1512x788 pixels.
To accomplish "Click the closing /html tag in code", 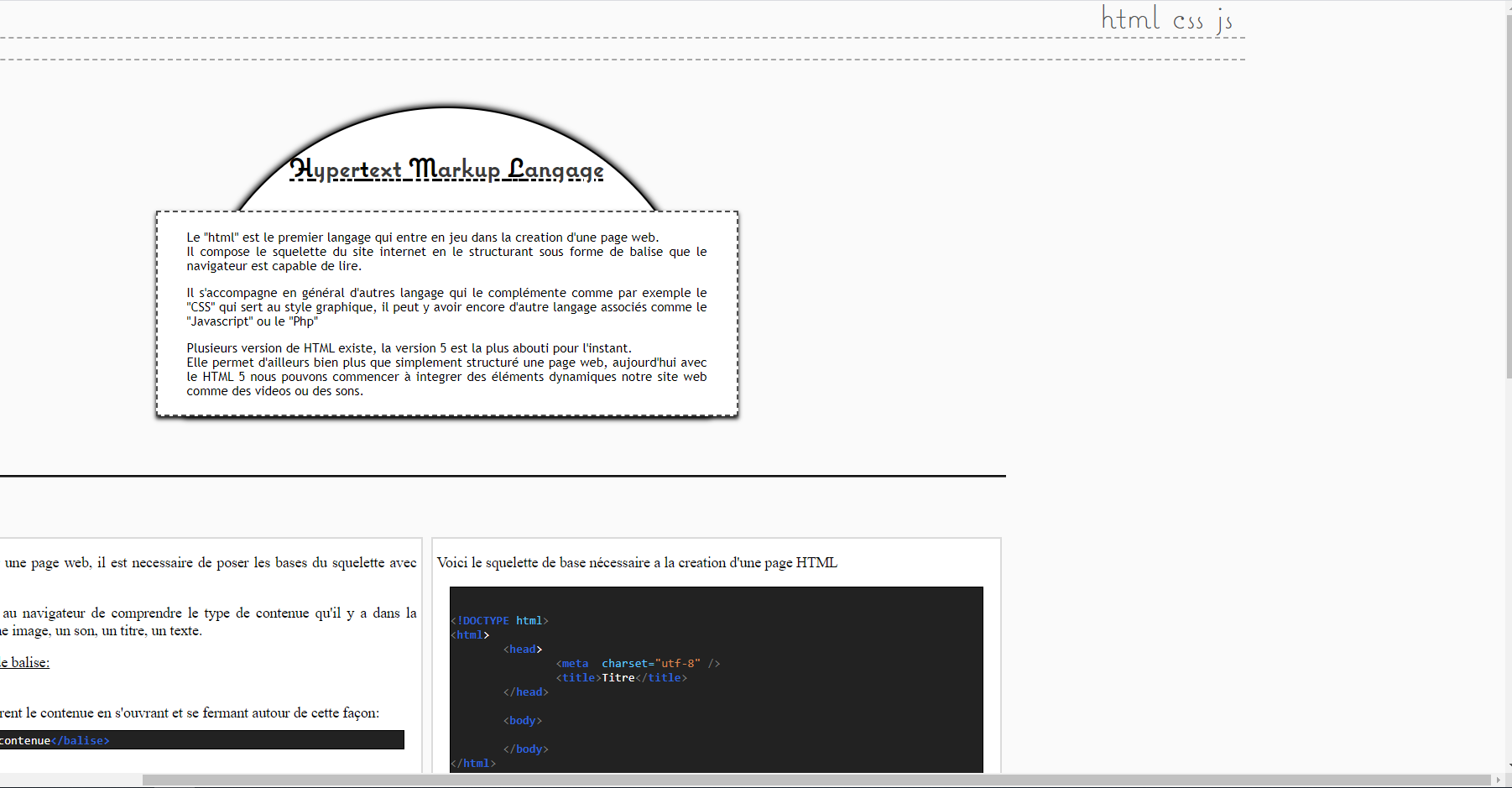I will coord(474,764).
